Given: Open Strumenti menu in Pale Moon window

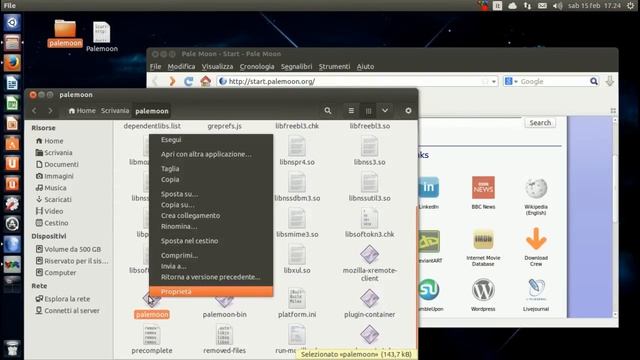Looking at the screenshot, I should click(334, 67).
